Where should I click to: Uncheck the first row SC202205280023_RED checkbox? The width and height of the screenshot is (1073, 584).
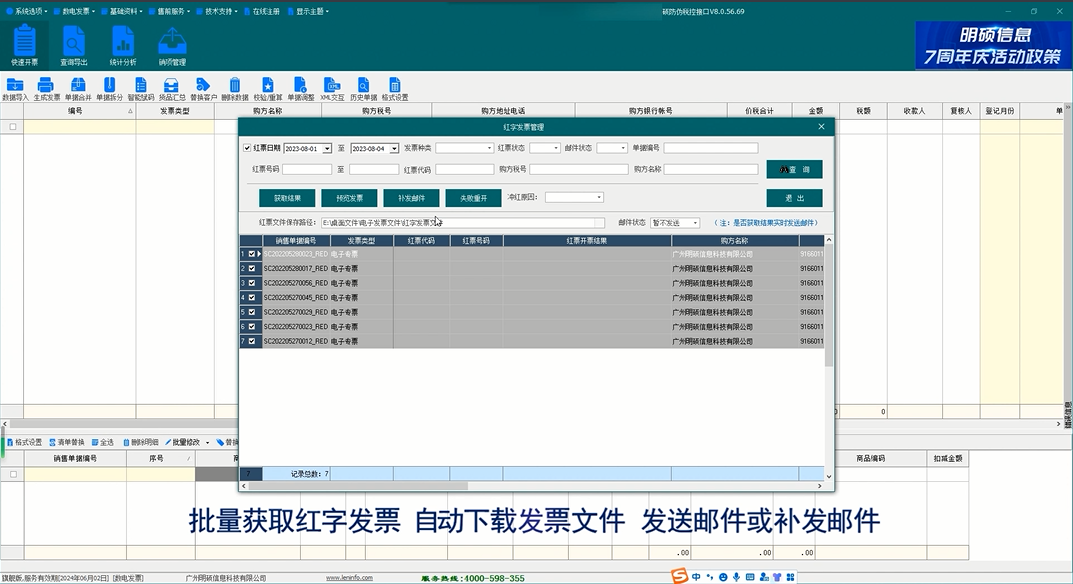pyautogui.click(x=252, y=255)
